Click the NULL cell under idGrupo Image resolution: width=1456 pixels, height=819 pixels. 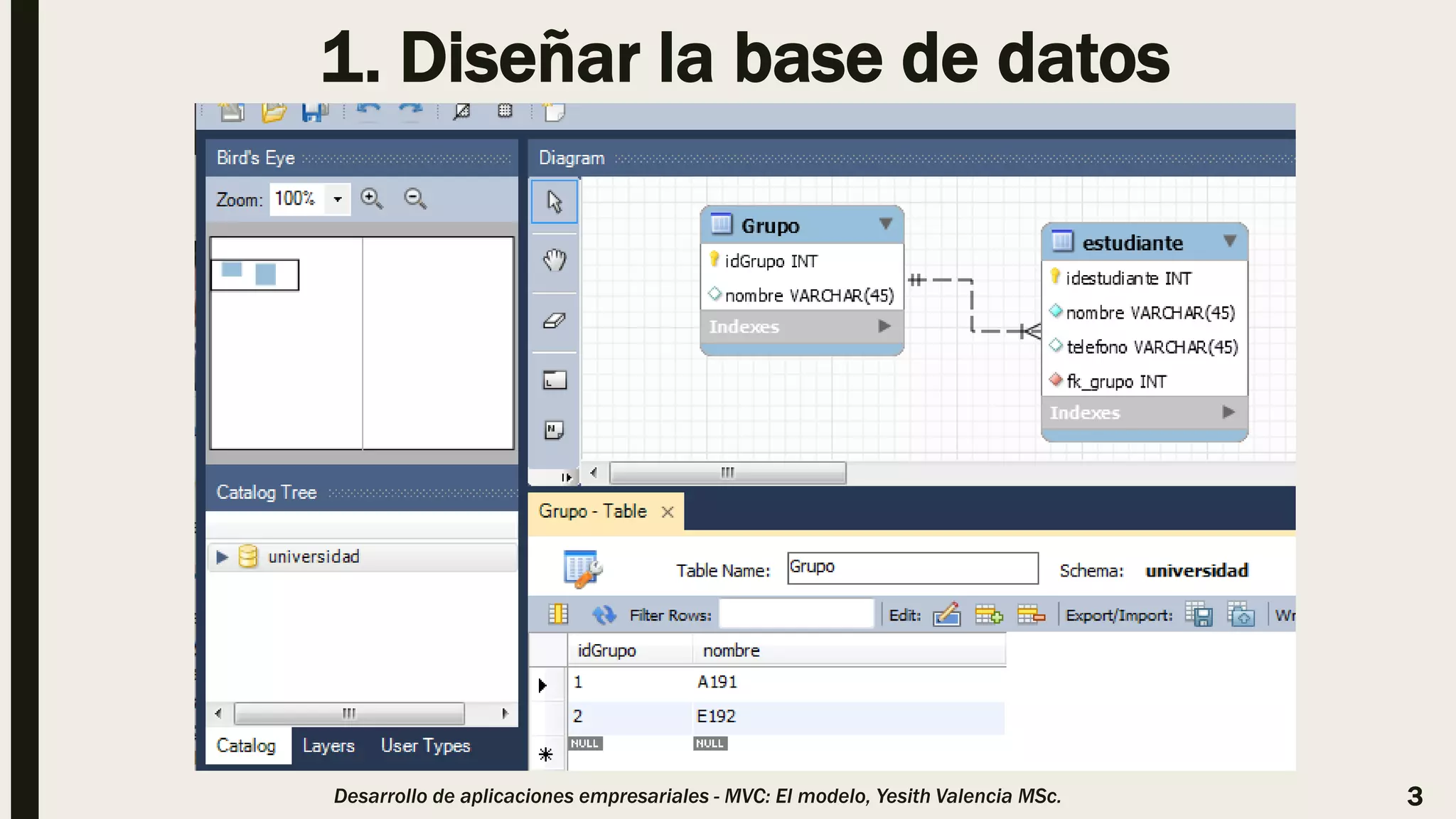[585, 744]
